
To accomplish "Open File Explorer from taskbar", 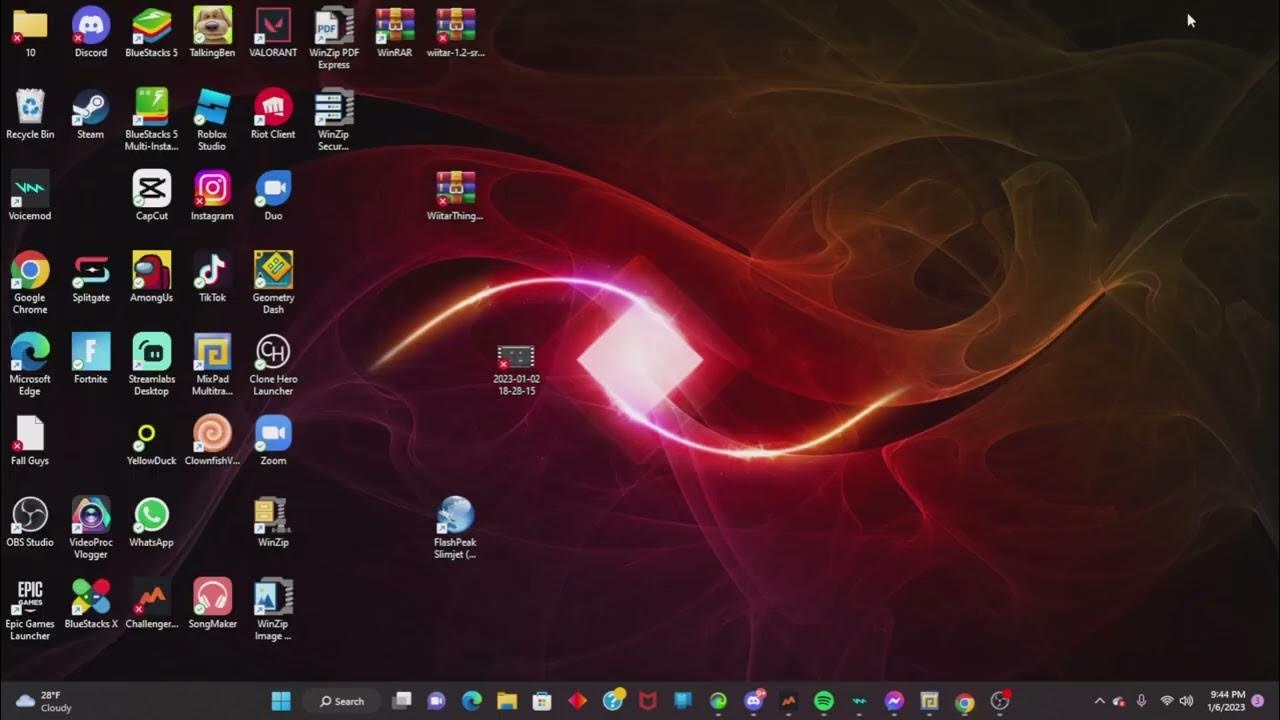I will point(507,701).
